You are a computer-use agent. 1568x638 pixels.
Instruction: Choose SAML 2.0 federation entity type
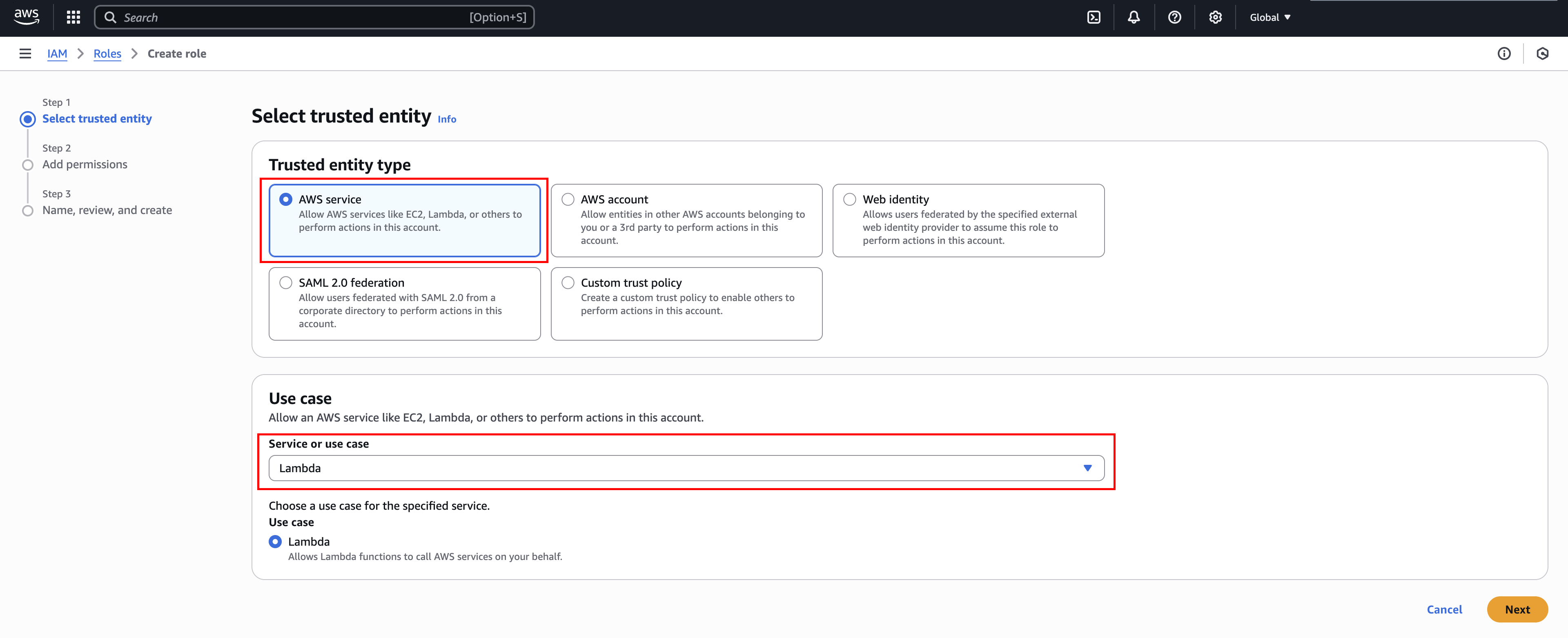pyautogui.click(x=285, y=283)
